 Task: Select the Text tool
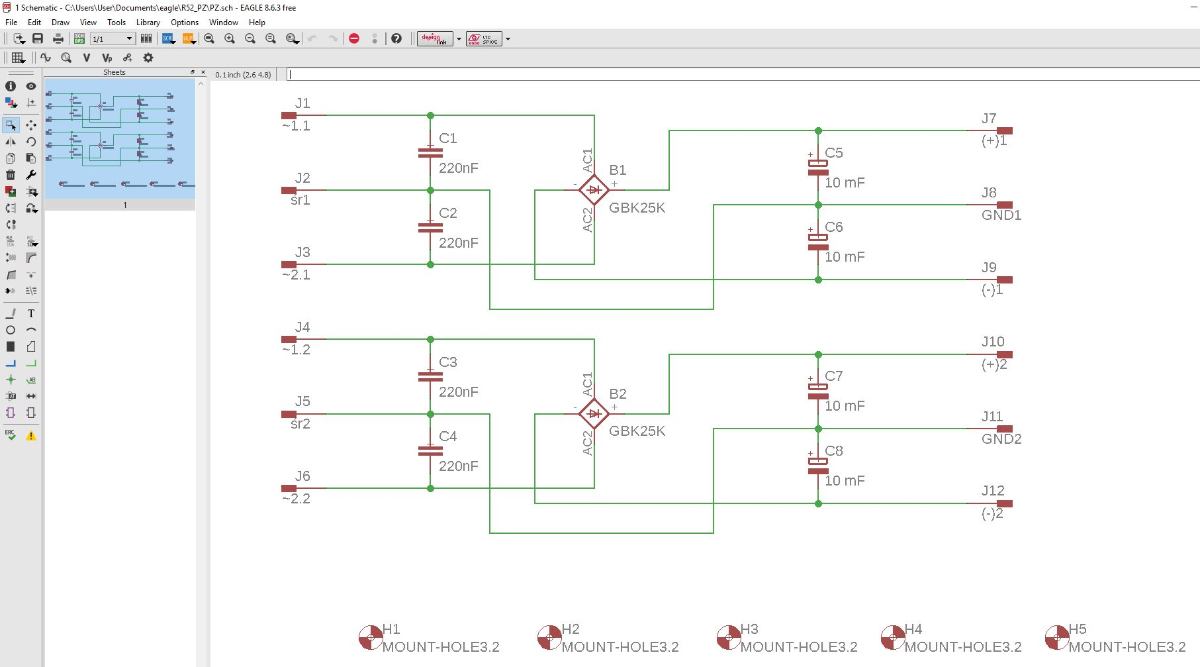click(31, 313)
